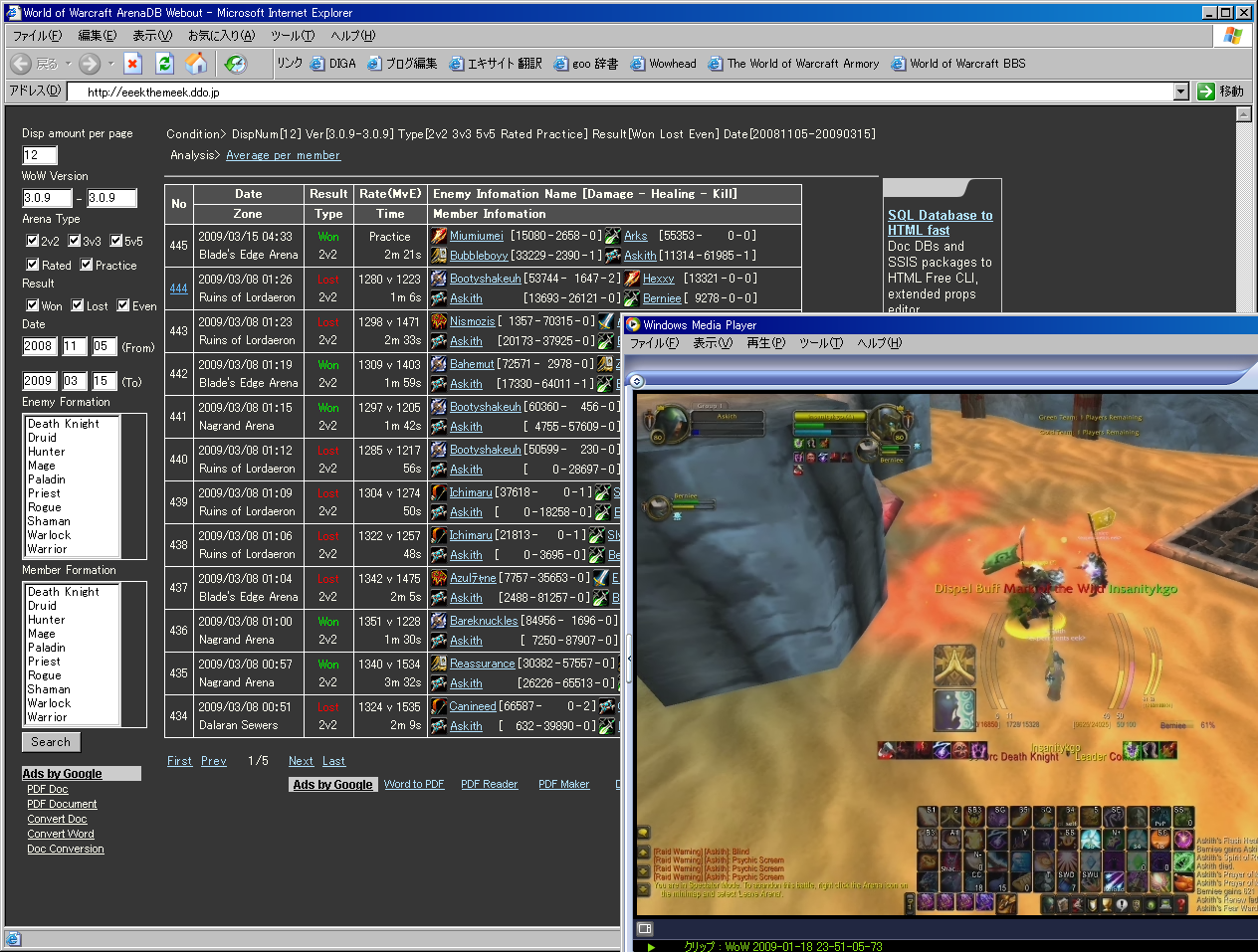Click the Home icon in IE toolbar

click(197, 64)
